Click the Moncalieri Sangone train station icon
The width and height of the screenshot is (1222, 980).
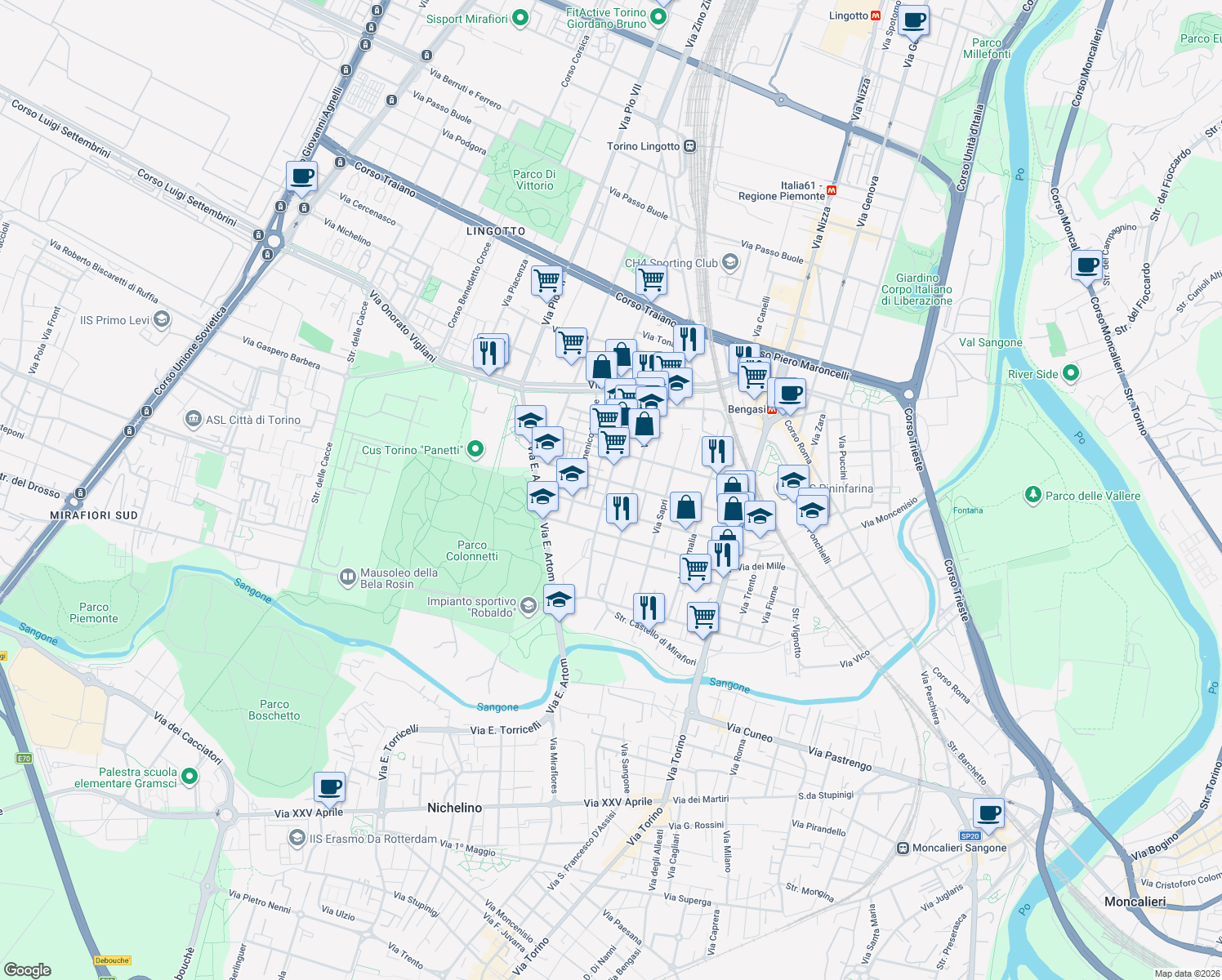[x=902, y=849]
